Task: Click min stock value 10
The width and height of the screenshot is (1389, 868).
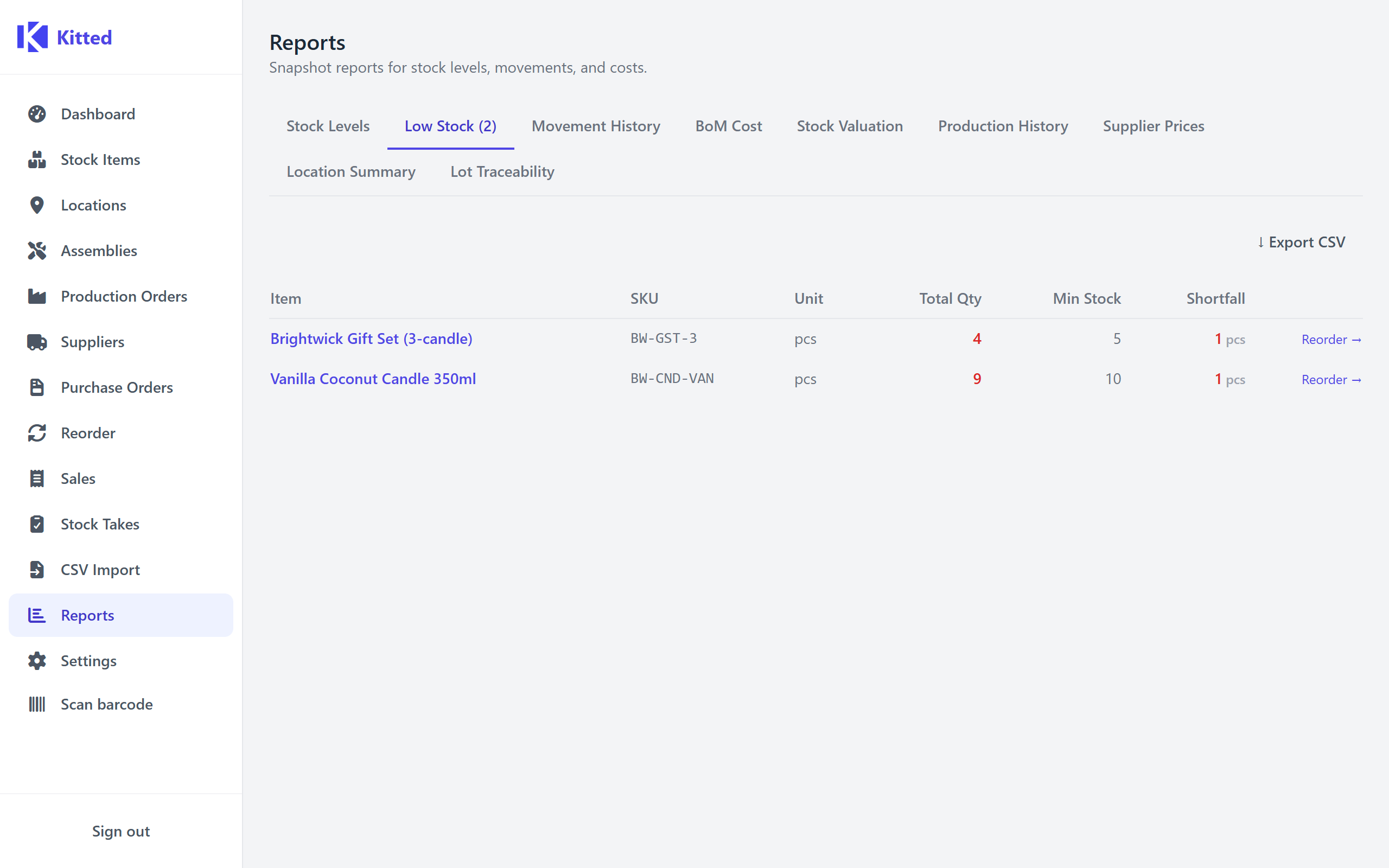Action: tap(1113, 379)
